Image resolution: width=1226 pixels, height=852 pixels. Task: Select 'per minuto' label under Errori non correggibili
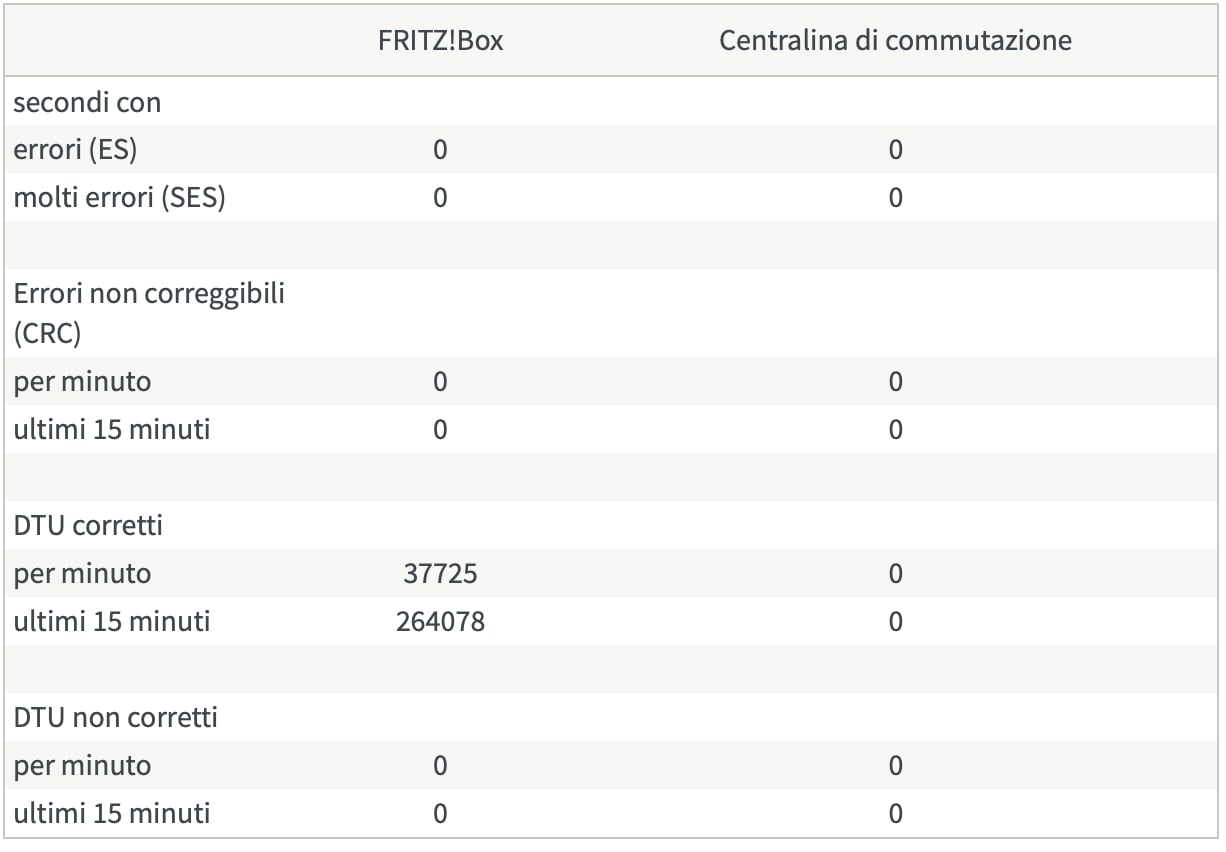(82, 382)
